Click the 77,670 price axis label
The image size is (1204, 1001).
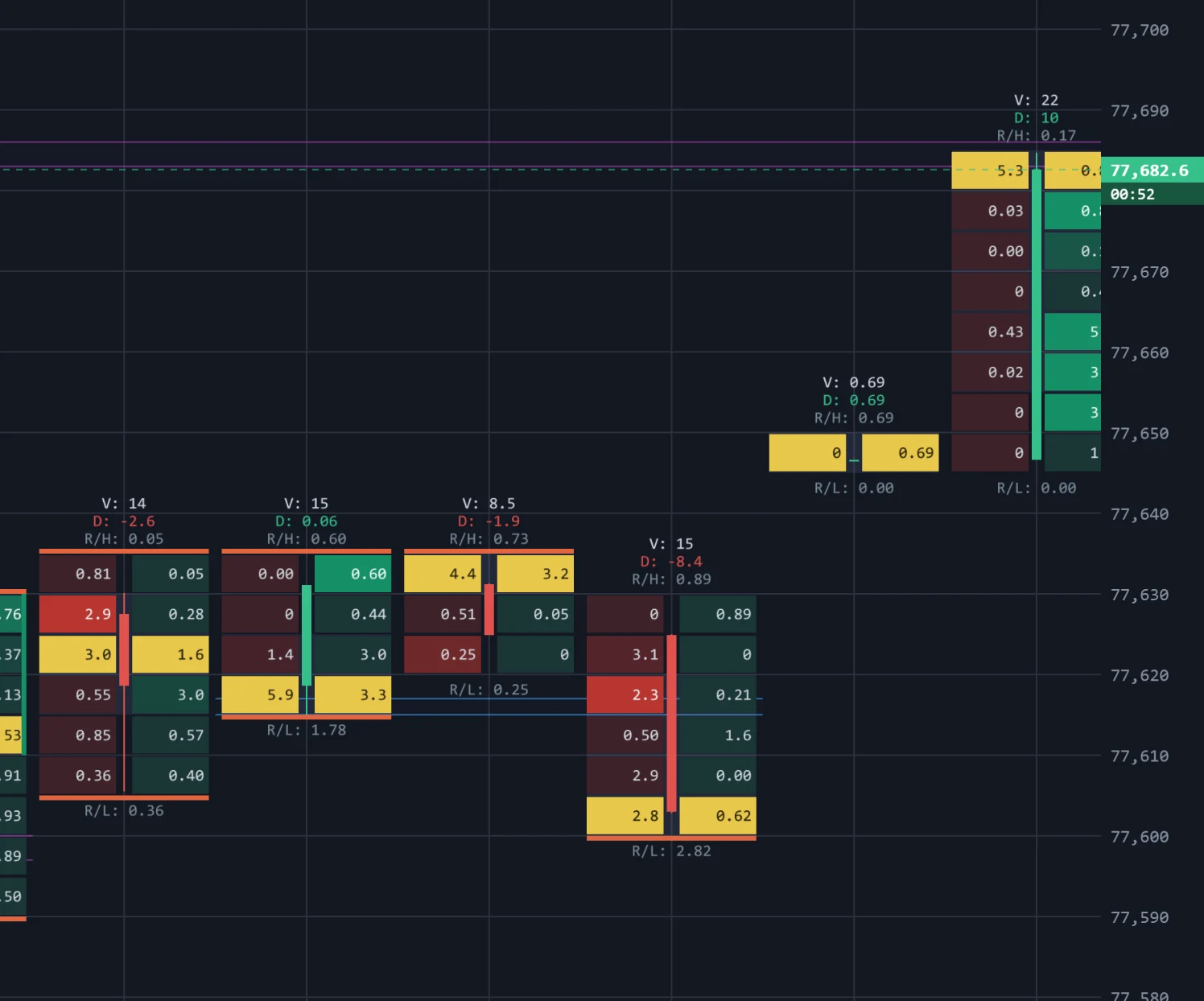click(x=1140, y=272)
